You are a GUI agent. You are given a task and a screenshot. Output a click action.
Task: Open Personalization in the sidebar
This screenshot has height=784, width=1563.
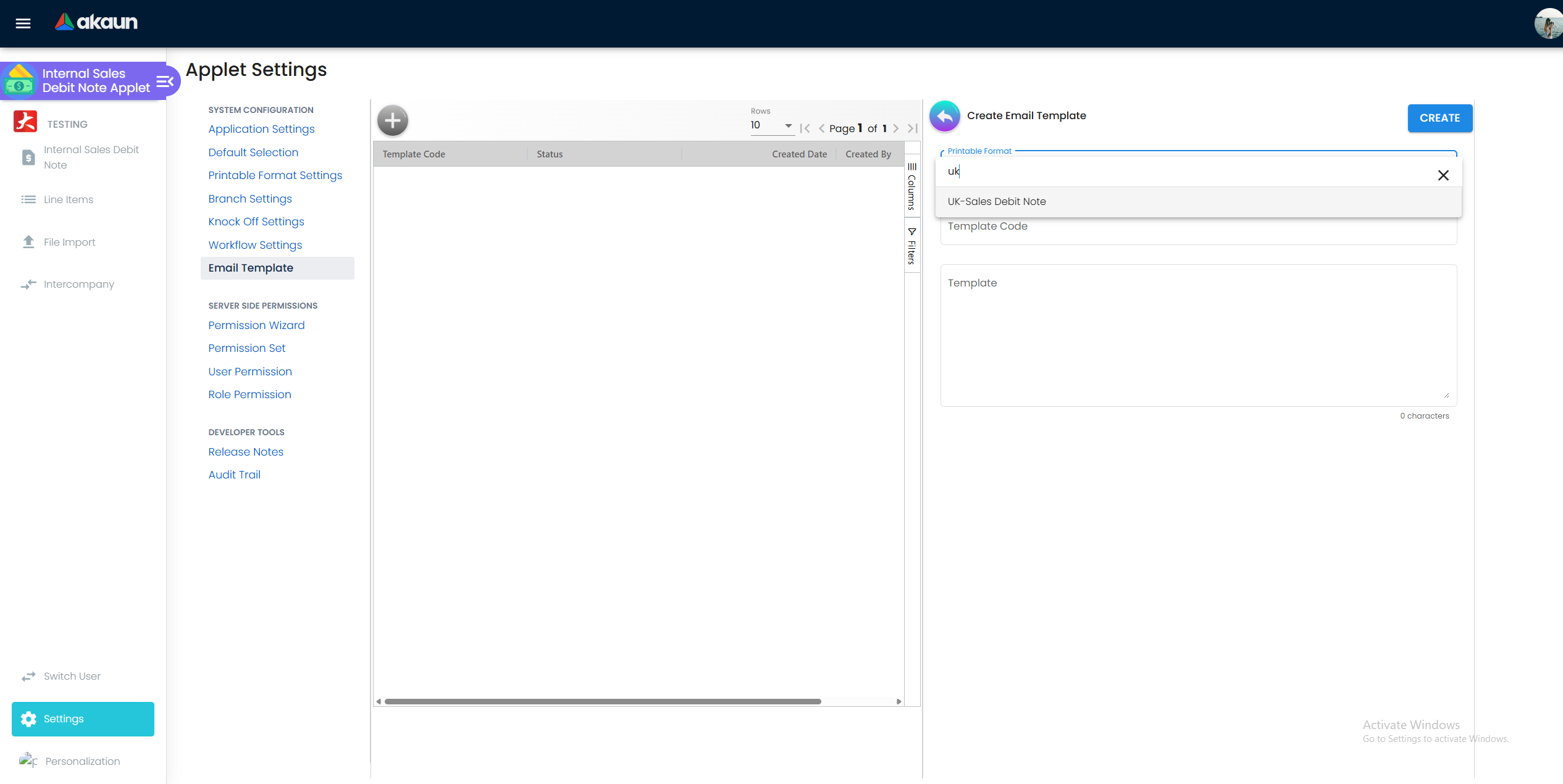point(82,761)
